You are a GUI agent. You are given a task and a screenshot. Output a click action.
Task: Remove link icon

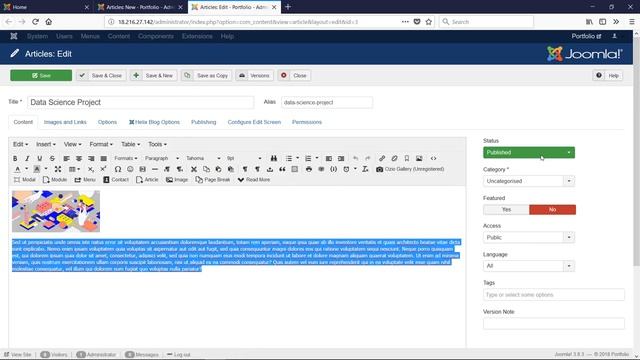point(394,158)
